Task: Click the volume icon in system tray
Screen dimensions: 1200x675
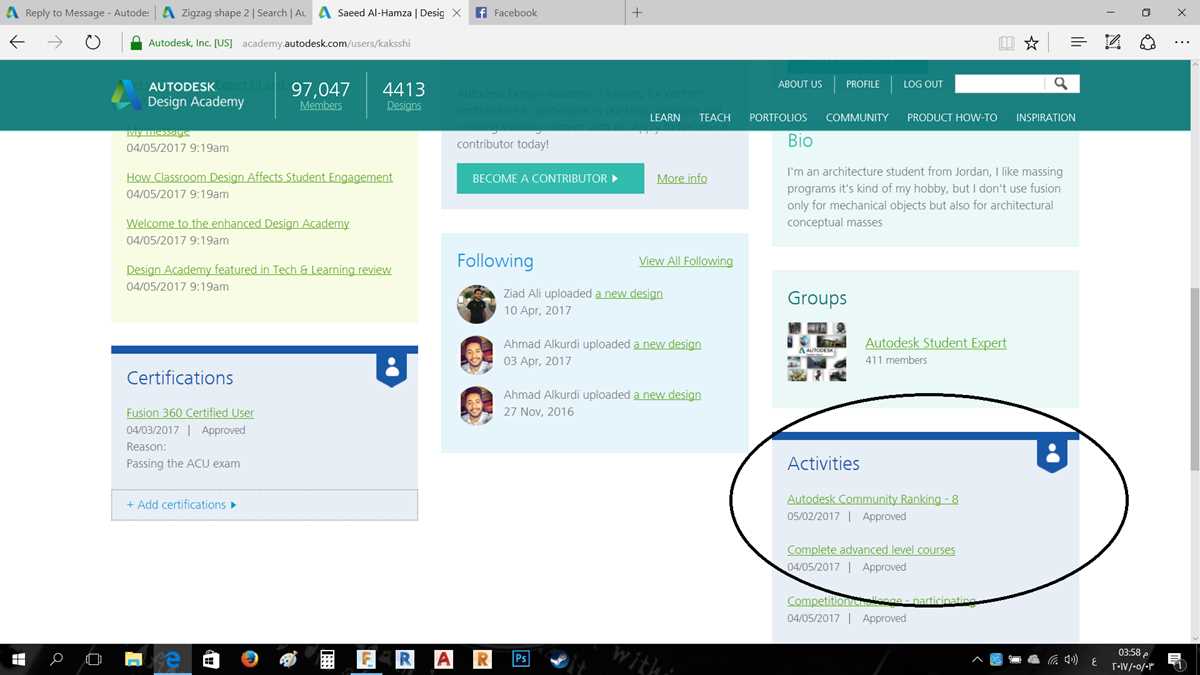Action: pos(1071,659)
